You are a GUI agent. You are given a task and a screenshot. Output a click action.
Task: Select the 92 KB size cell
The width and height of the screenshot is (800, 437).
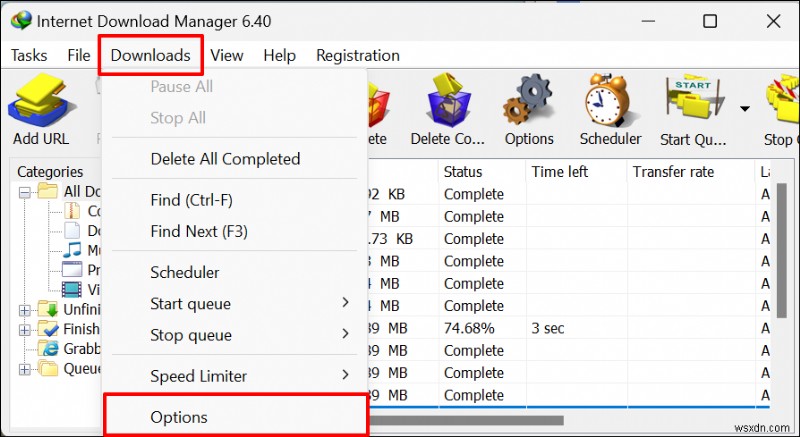pos(386,194)
